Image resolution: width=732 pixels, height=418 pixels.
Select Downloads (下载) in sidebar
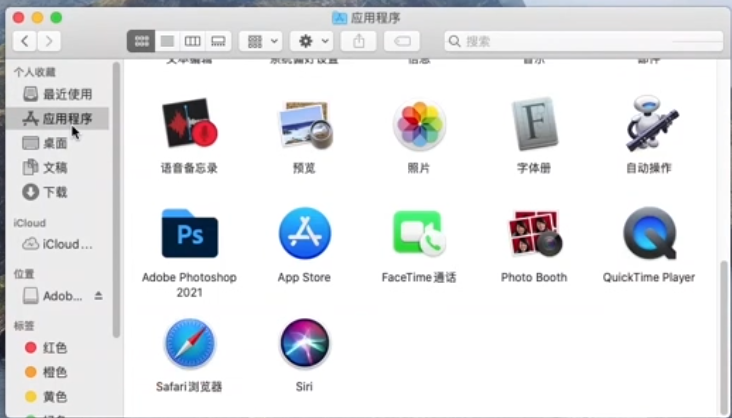pyautogui.click(x=58, y=192)
